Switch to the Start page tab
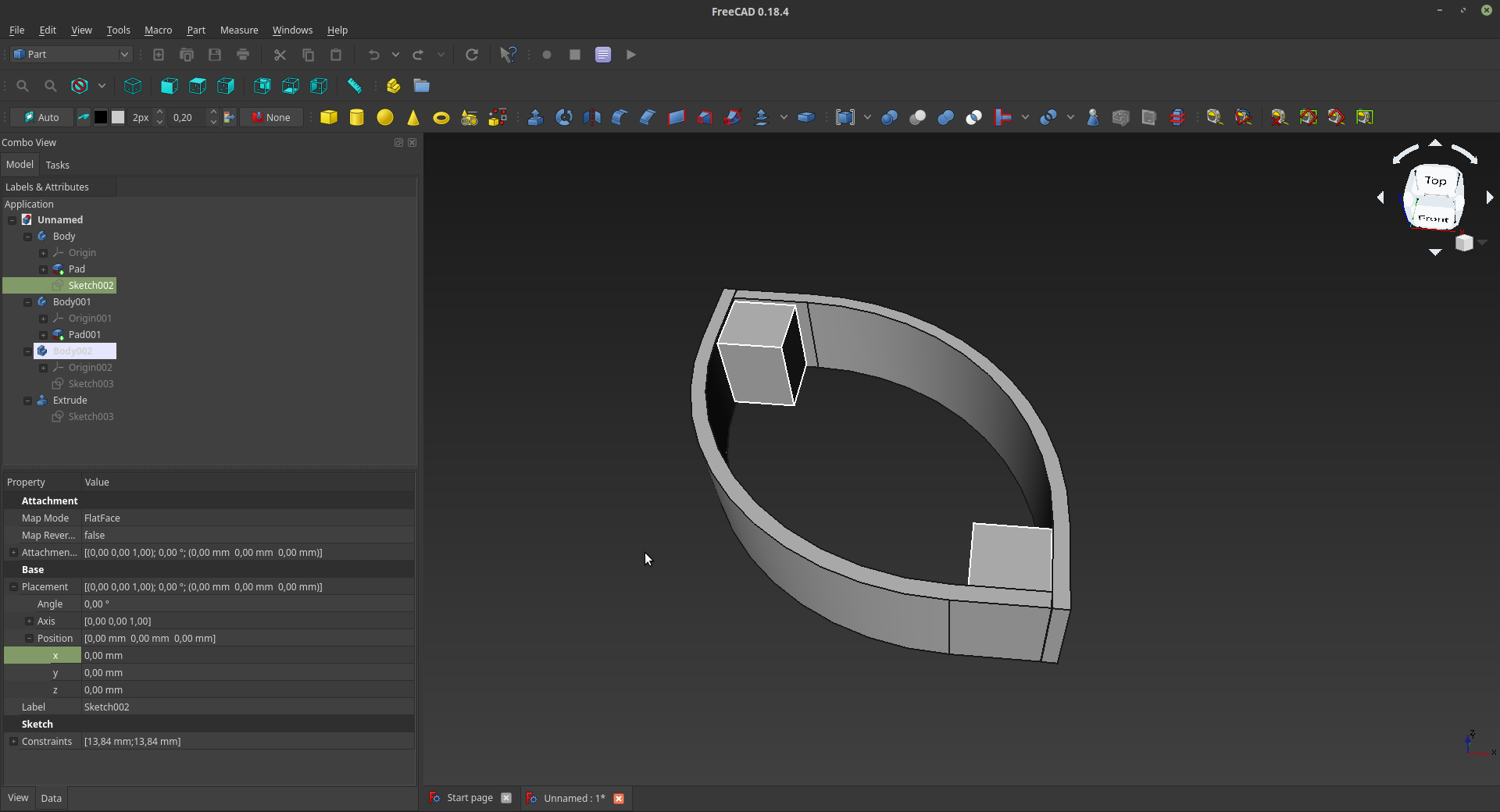The width and height of the screenshot is (1500, 812). [470, 798]
